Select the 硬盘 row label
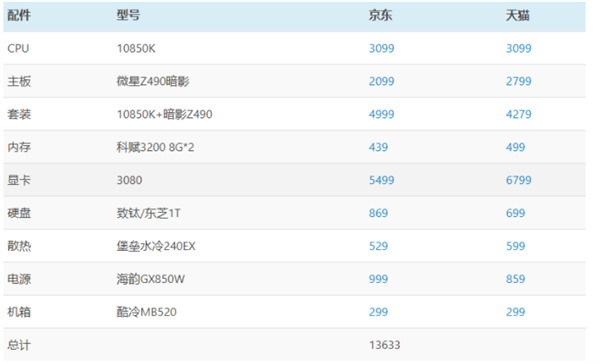The height and width of the screenshot is (364, 600). tap(19, 213)
